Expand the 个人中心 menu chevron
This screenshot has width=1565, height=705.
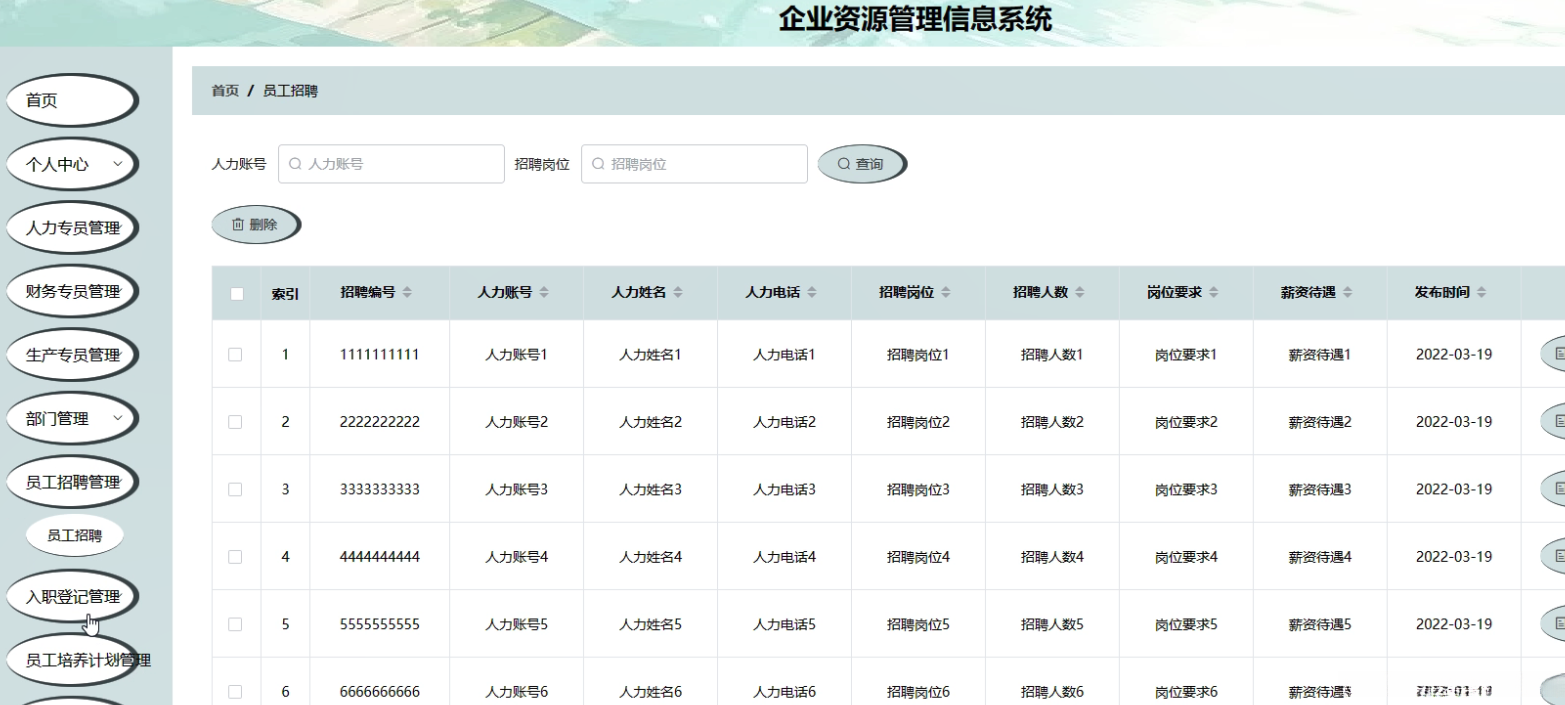[118, 164]
